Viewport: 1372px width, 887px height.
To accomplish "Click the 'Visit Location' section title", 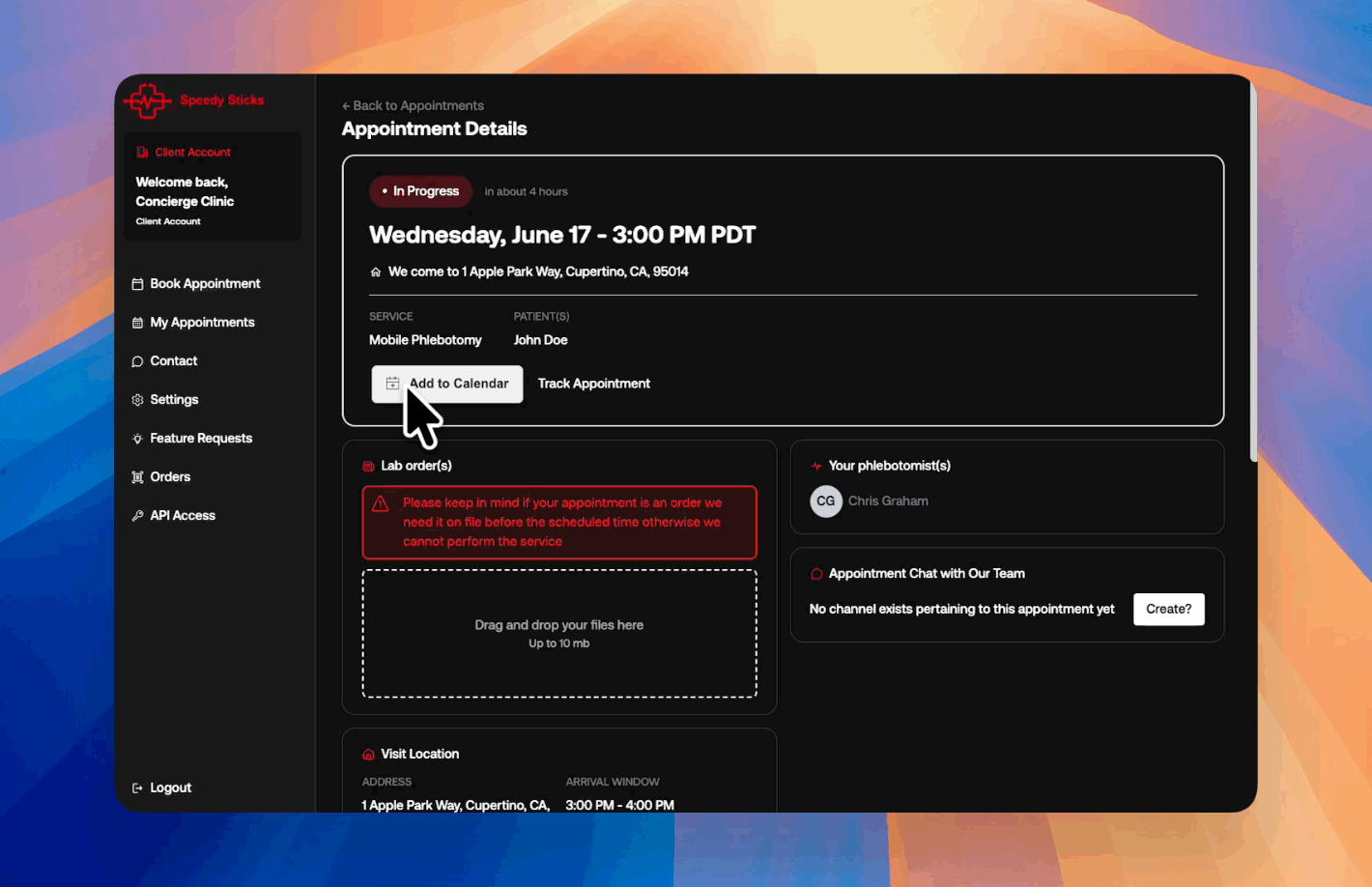I will [x=420, y=755].
